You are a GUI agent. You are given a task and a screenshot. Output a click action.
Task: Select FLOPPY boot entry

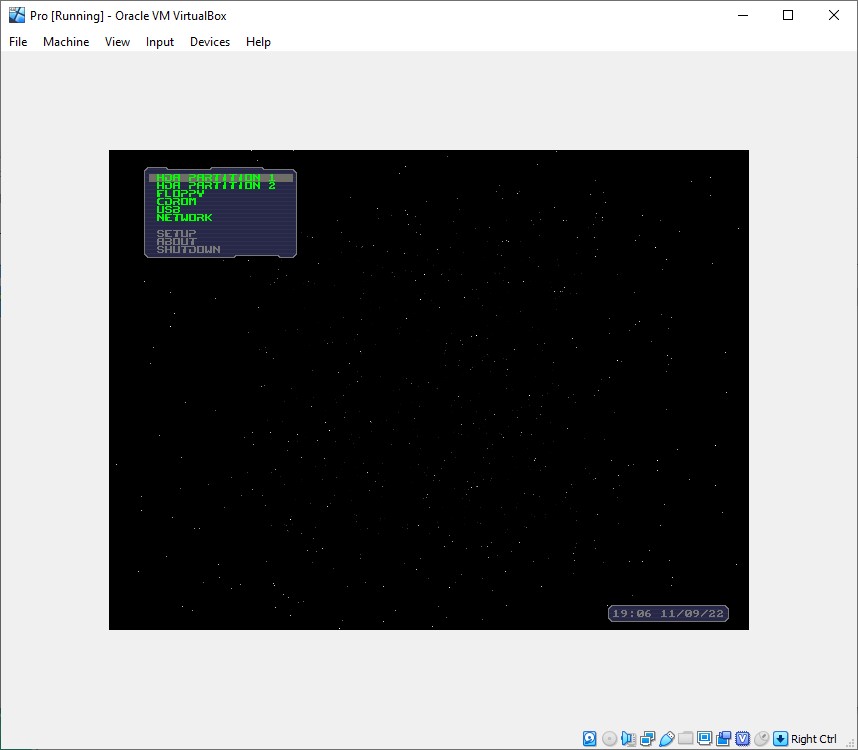(x=180, y=194)
